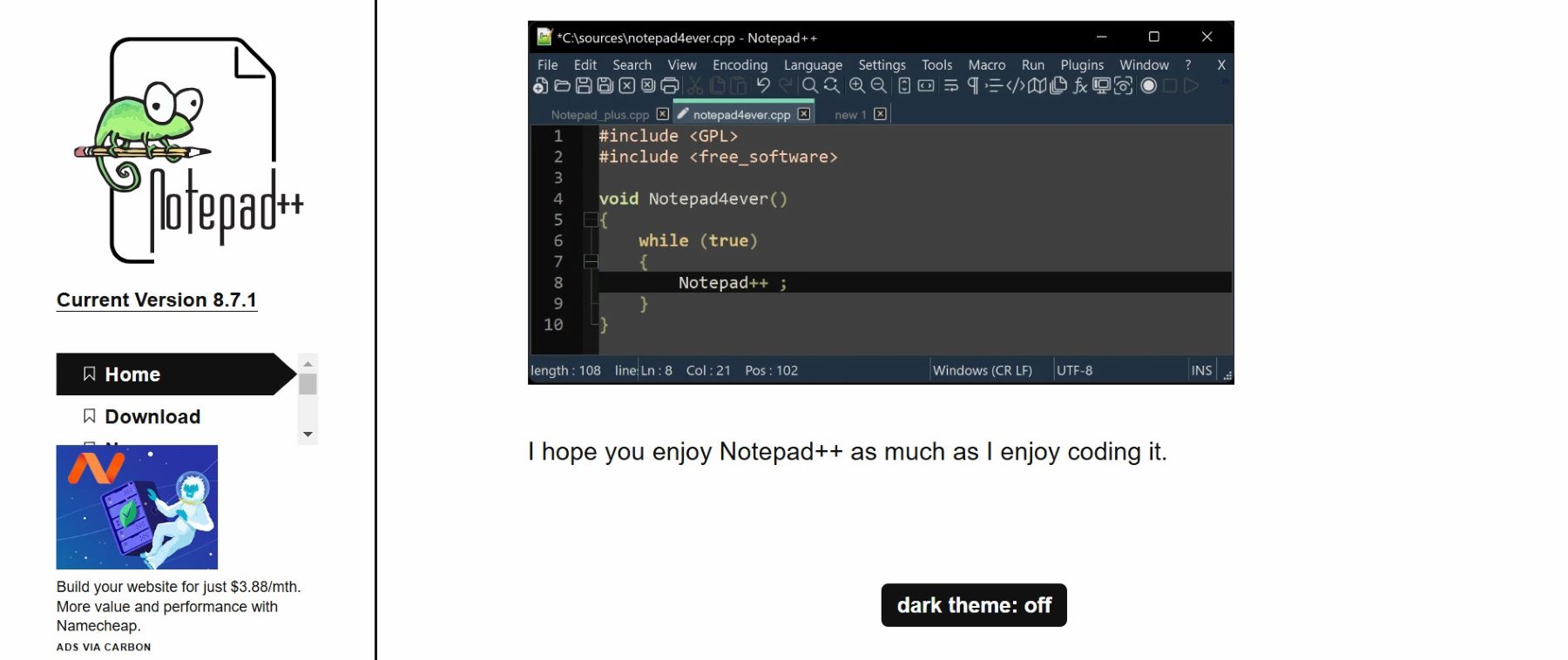This screenshot has height=660, width=1568.
Task: Click the Namecheap ad image
Action: click(137, 507)
